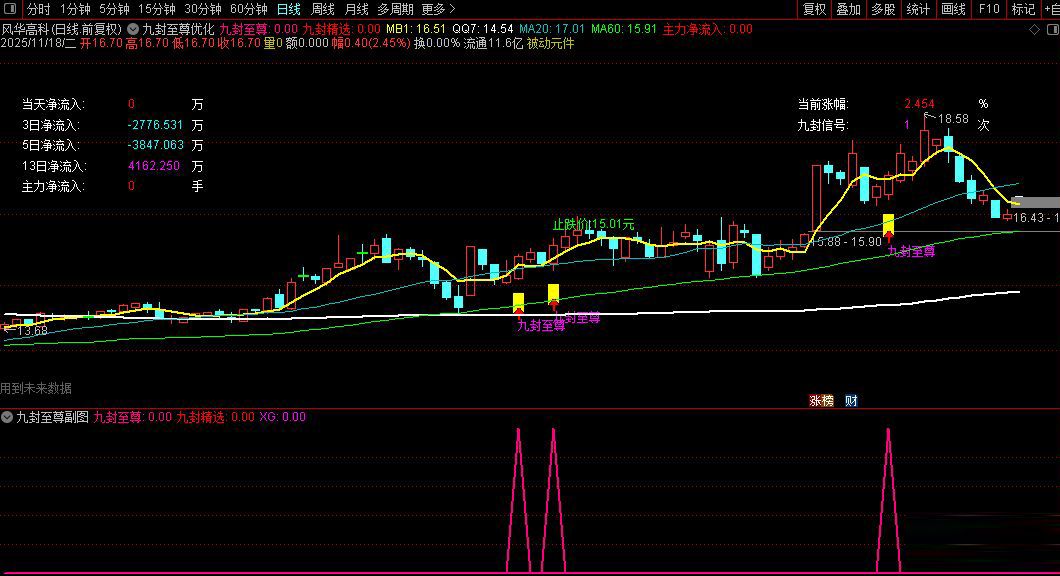Click the 复权 button
The width and height of the screenshot is (1060, 576).
pyautogui.click(x=814, y=9)
